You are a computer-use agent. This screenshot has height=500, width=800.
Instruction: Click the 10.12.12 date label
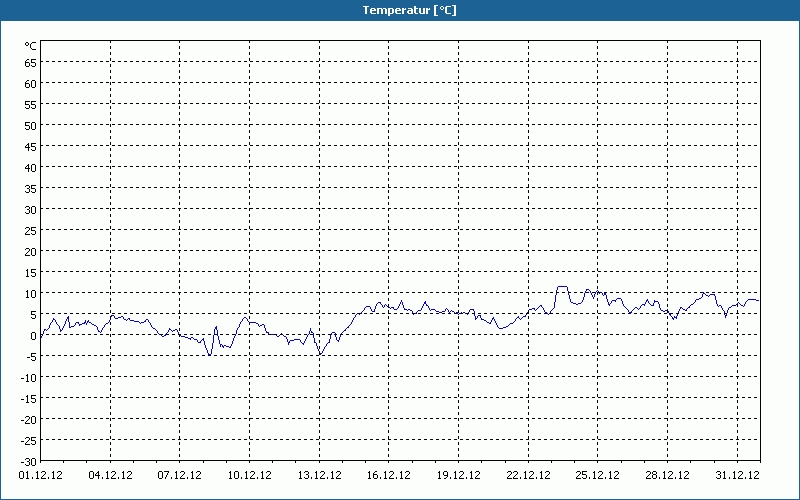(x=249, y=475)
